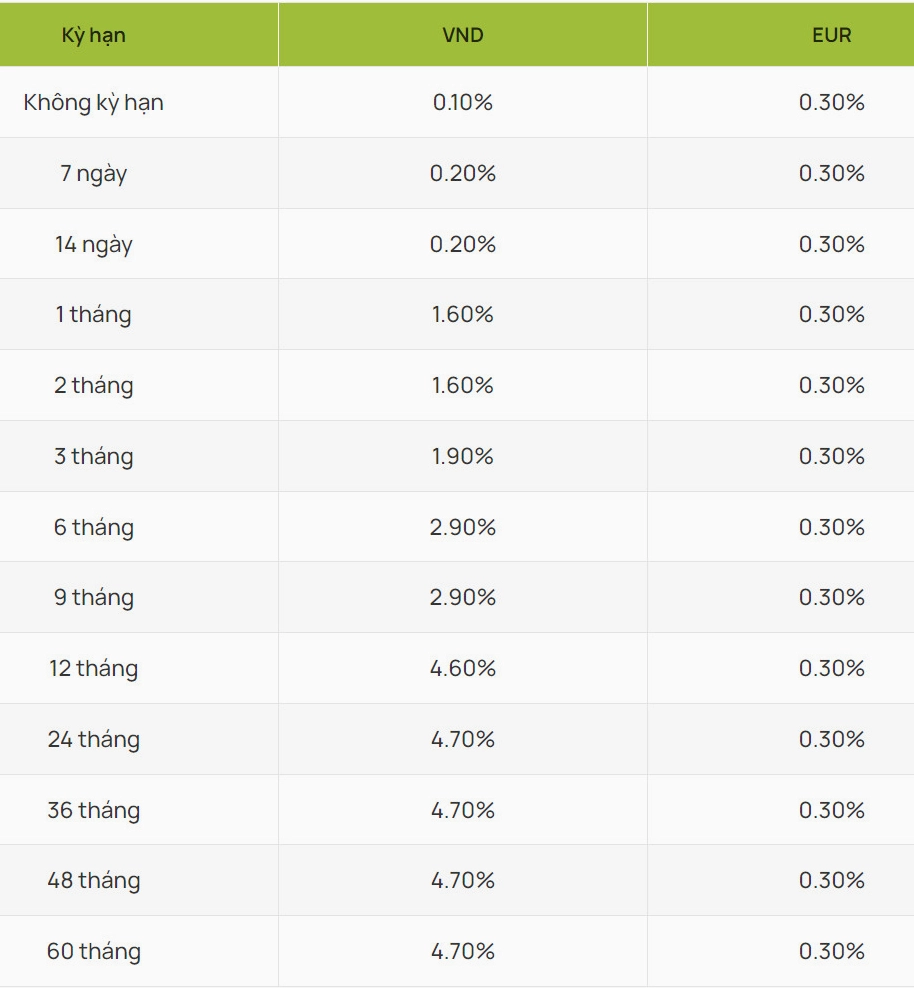Click the VND column header
Viewport: 914px width, 988px height.
click(x=462, y=35)
